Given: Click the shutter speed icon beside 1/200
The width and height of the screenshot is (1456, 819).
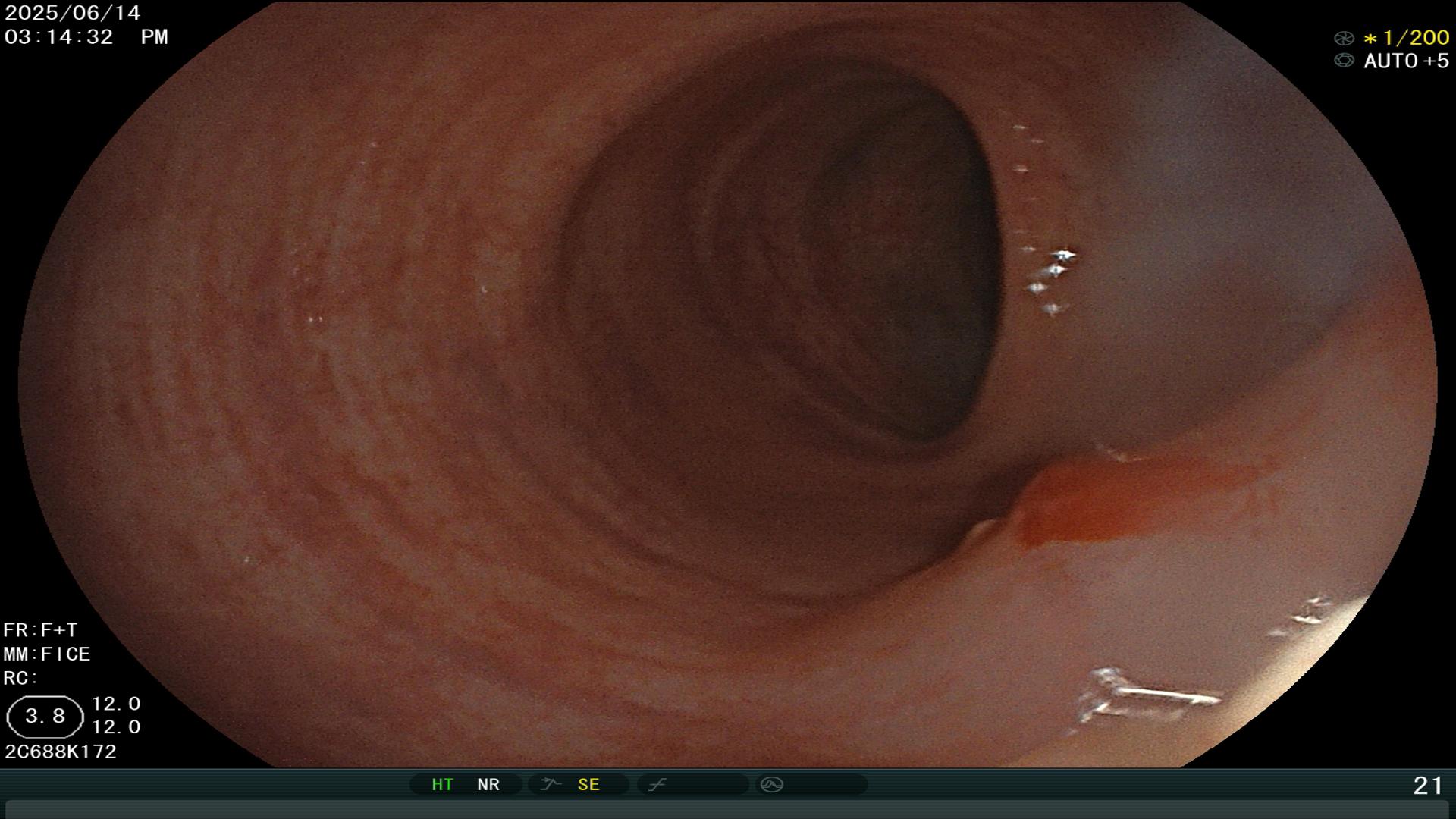Looking at the screenshot, I should pyautogui.click(x=1344, y=38).
